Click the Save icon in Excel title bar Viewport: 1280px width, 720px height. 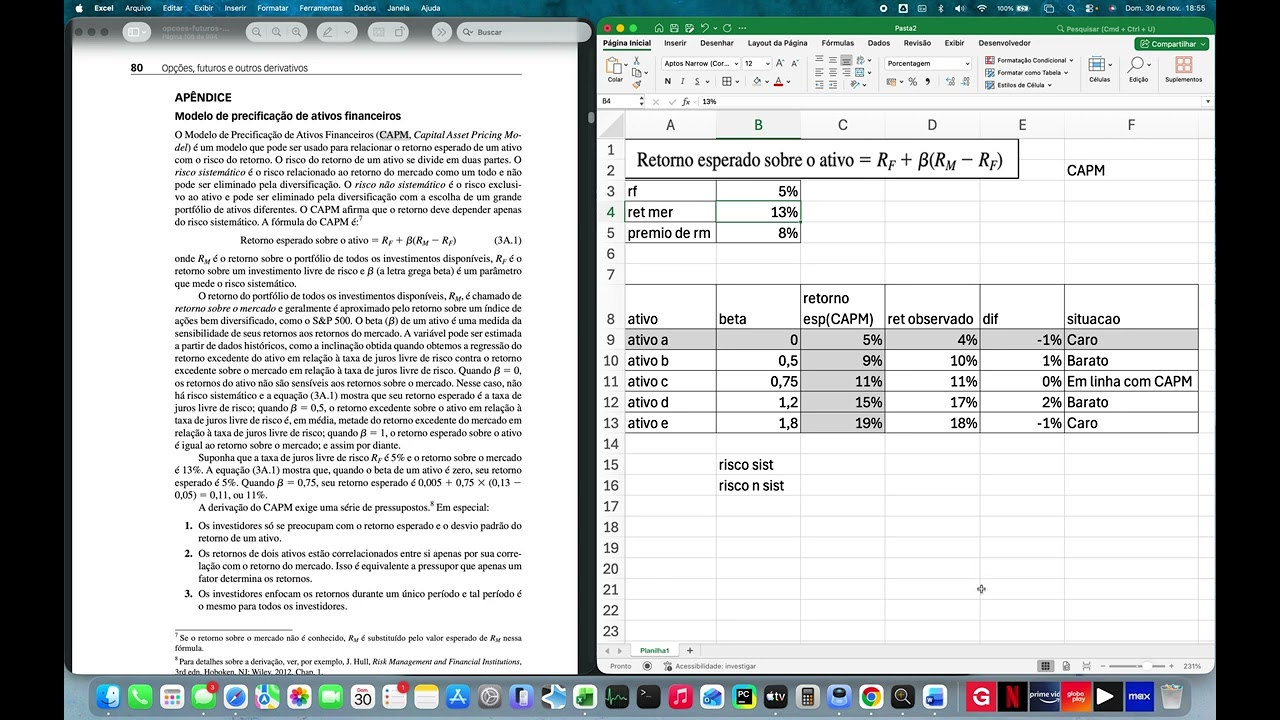pos(674,28)
